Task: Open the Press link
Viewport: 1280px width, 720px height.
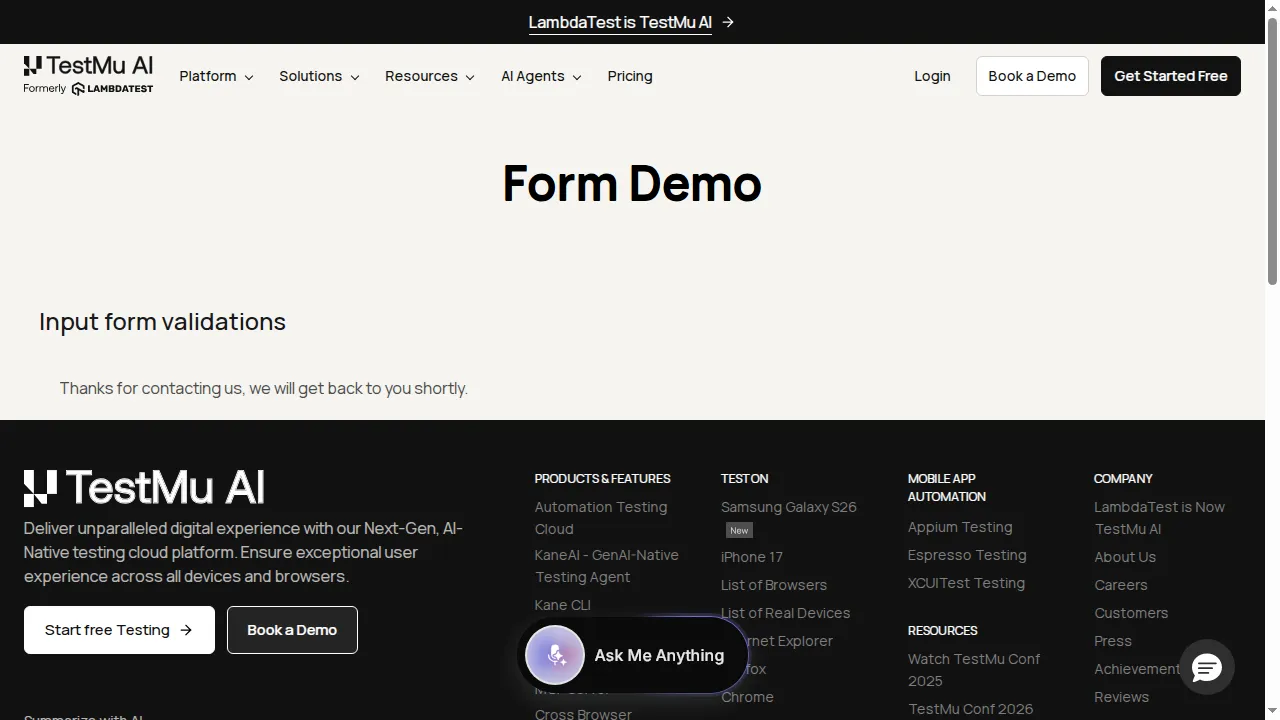Action: [1113, 641]
